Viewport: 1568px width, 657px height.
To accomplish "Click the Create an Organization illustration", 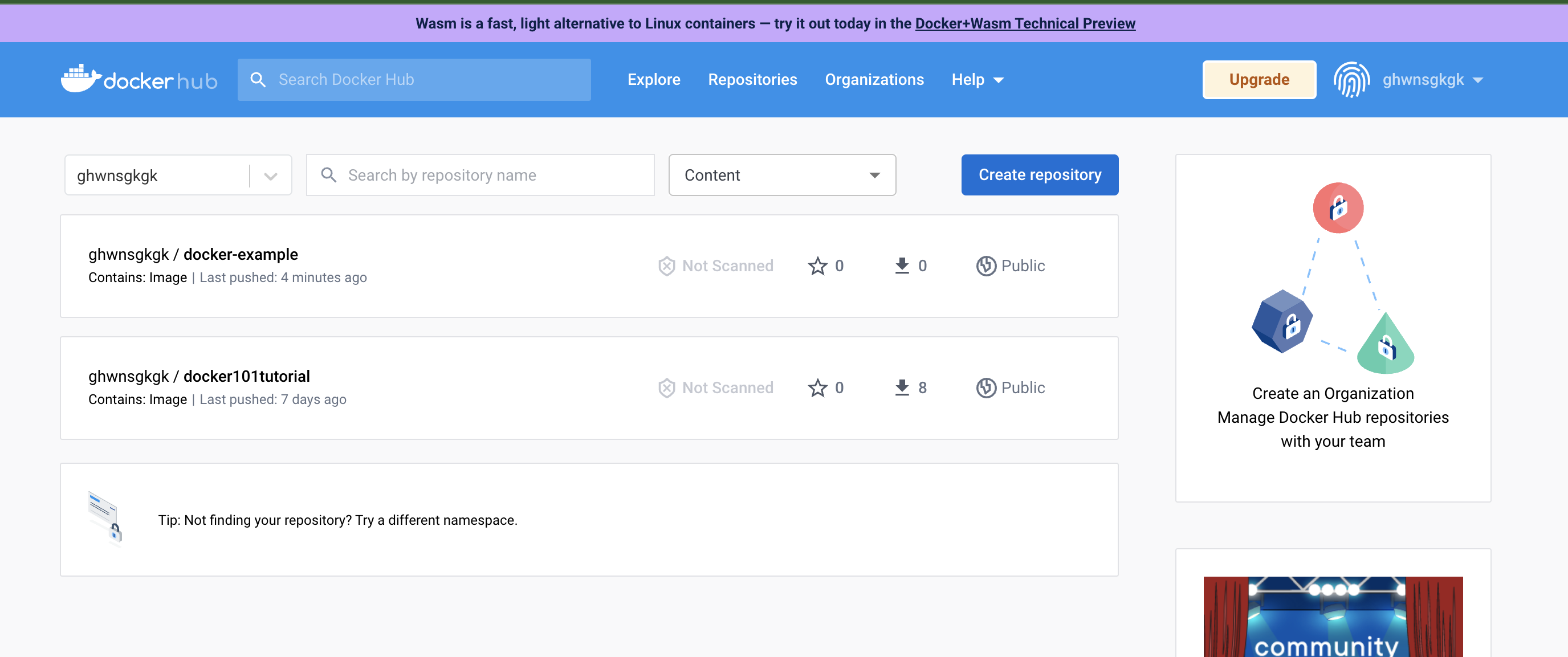I will pos(1333,278).
